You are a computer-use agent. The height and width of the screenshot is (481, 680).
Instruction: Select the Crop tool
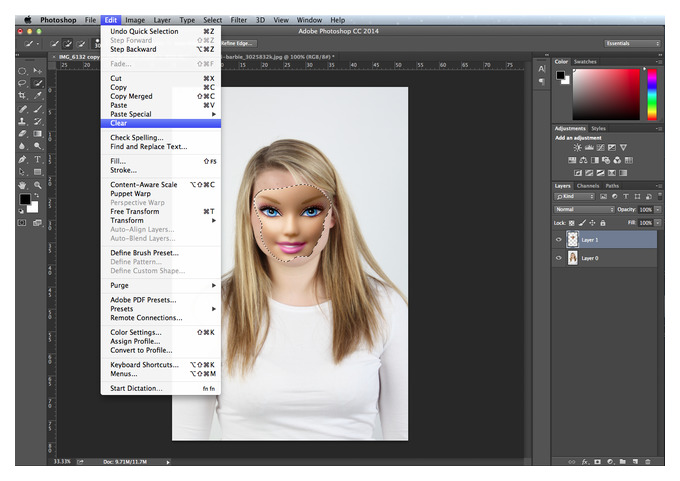click(x=22, y=95)
